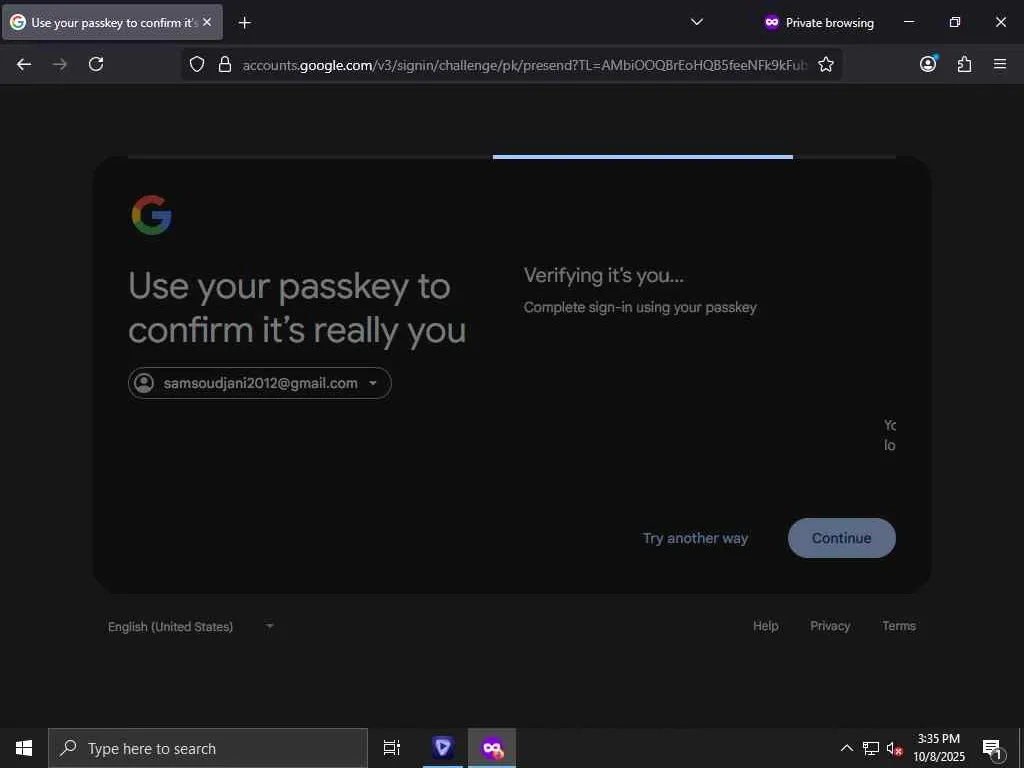Open a new tab with plus button
1024x768 pixels.
244,23
